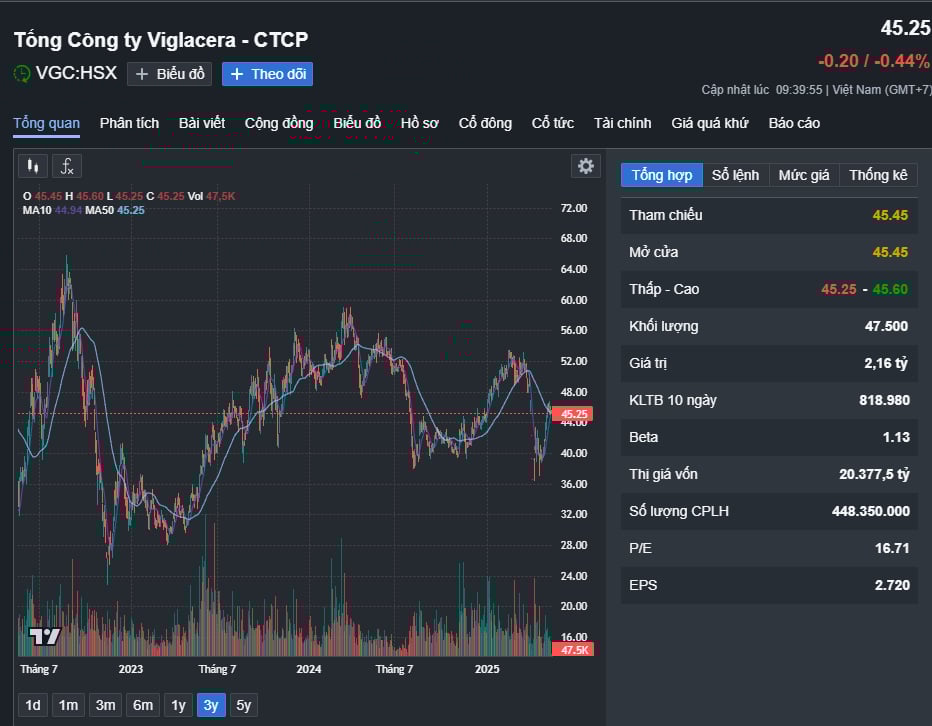Click the VGC:HSX ticker symbol
The height and width of the screenshot is (726, 932).
point(76,73)
